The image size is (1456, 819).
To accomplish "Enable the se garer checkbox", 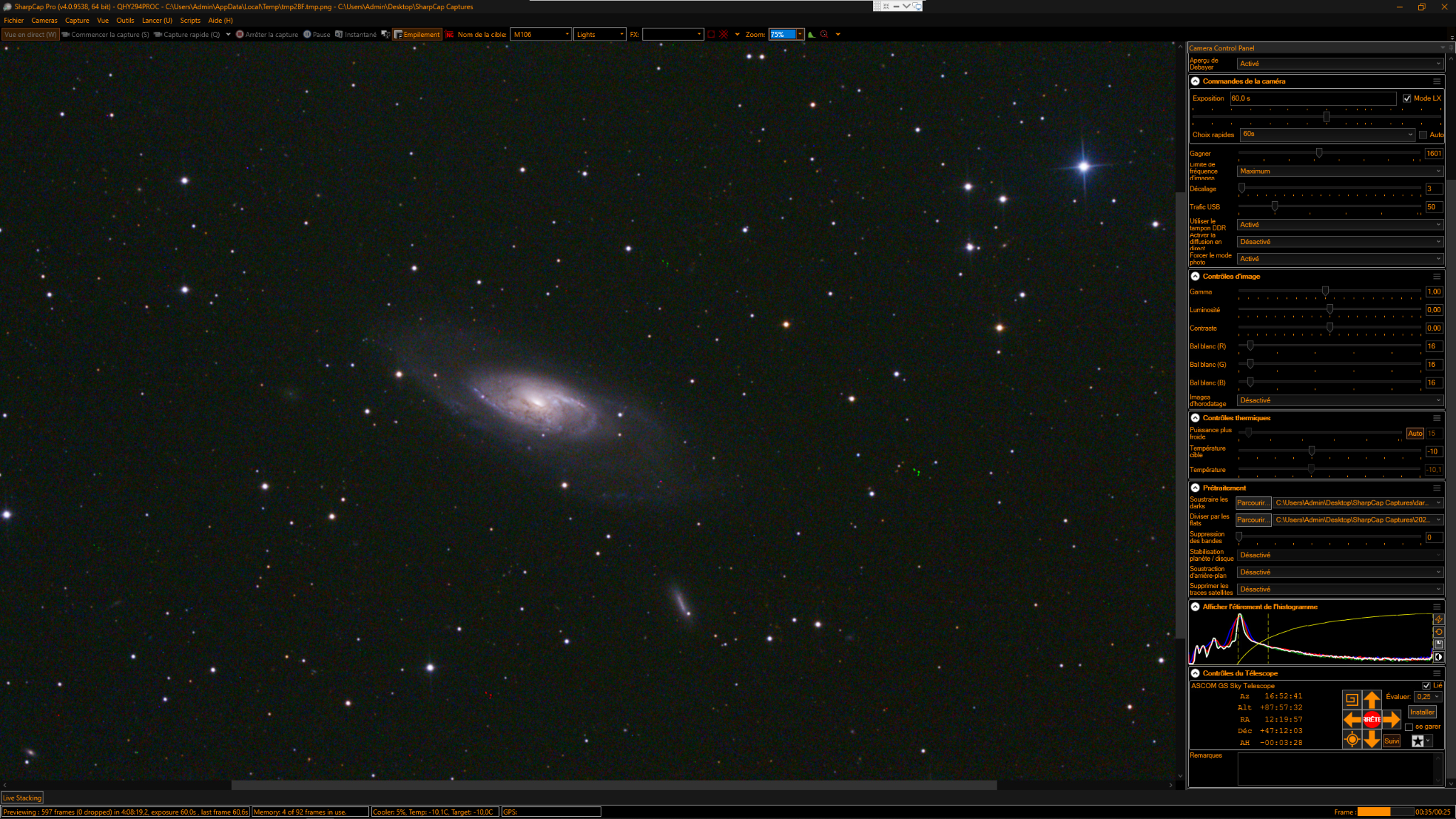I will click(x=1408, y=727).
